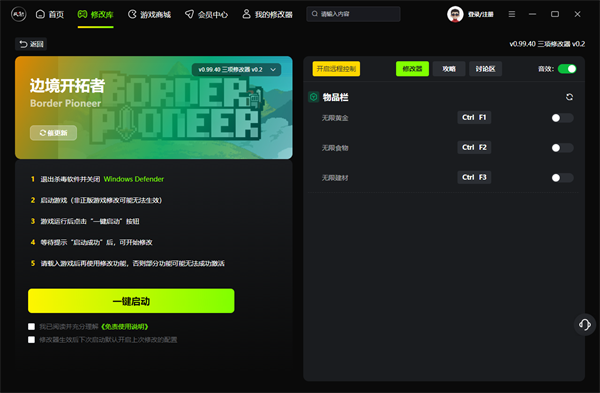The height and width of the screenshot is (393, 600).
Task: Disable the 音效 sound toggle
Action: pos(567,69)
